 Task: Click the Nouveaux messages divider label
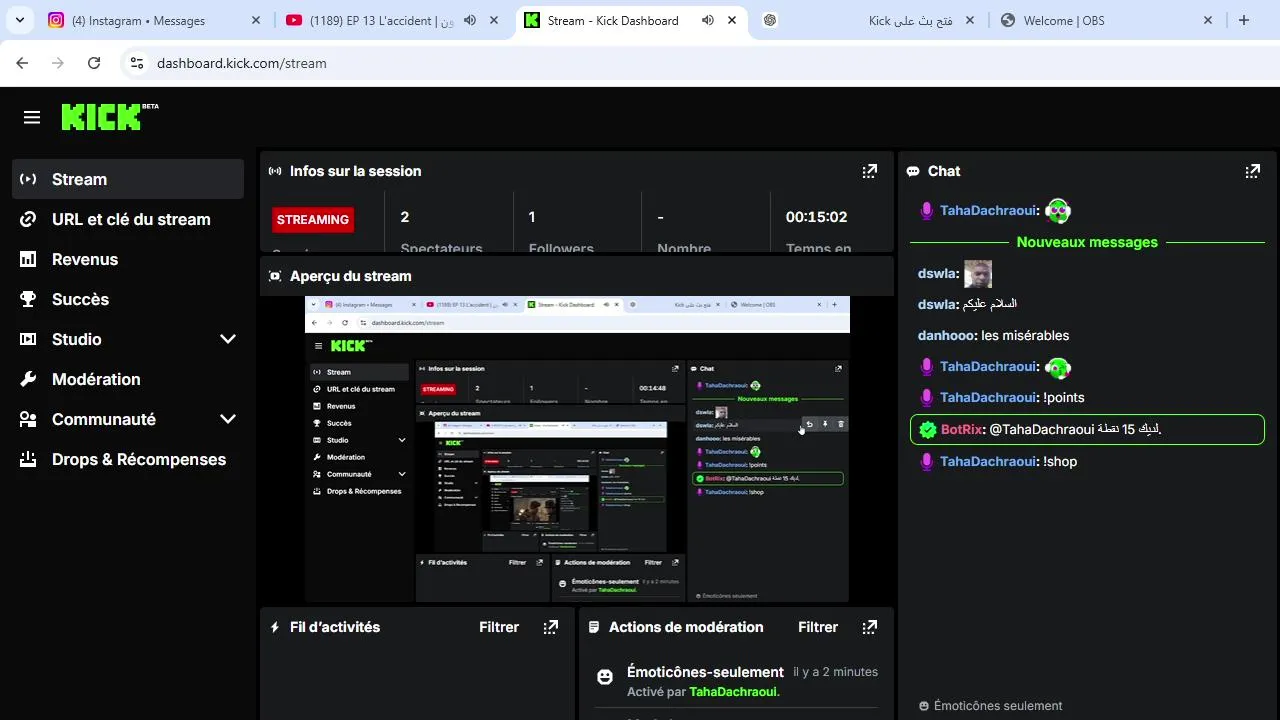1087,242
